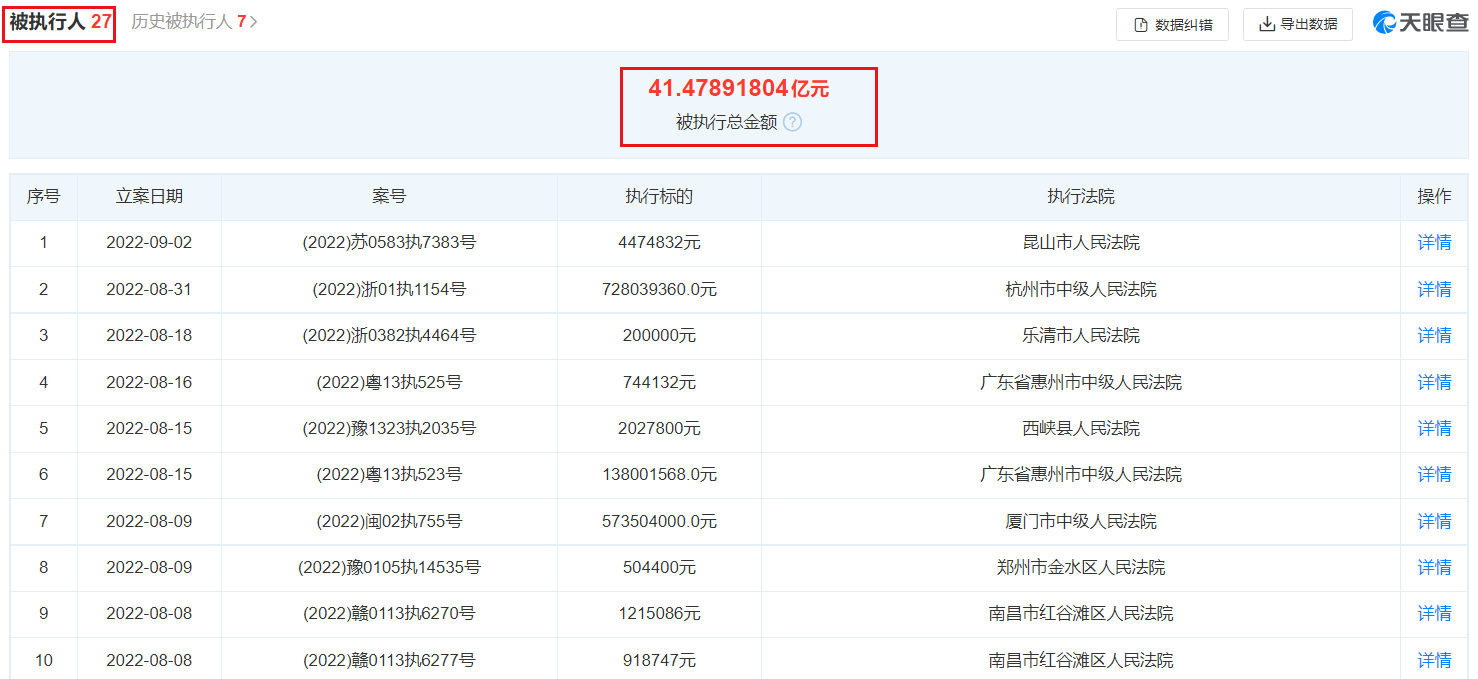Image resolution: width=1478 pixels, height=679 pixels.
Task: Click the 数据纠错 document icon
Action: (x=1141, y=25)
